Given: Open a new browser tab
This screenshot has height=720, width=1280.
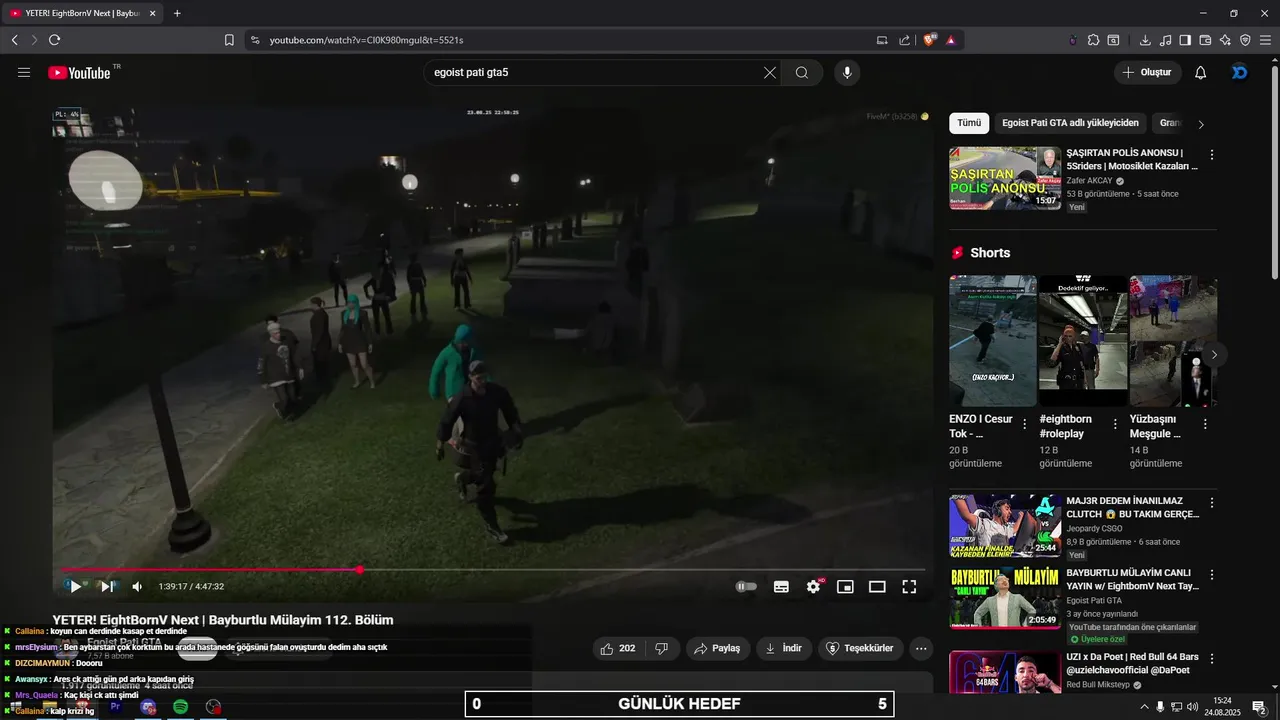Looking at the screenshot, I should 177,13.
